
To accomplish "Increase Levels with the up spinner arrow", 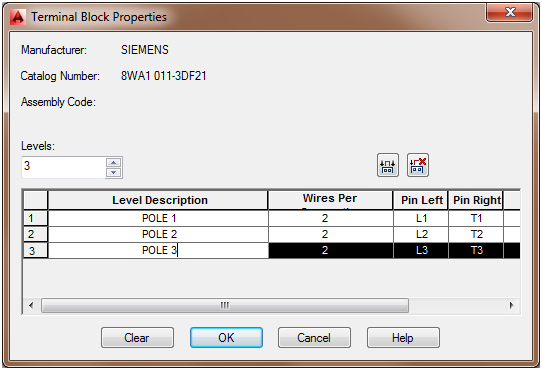I will pyautogui.click(x=114, y=163).
